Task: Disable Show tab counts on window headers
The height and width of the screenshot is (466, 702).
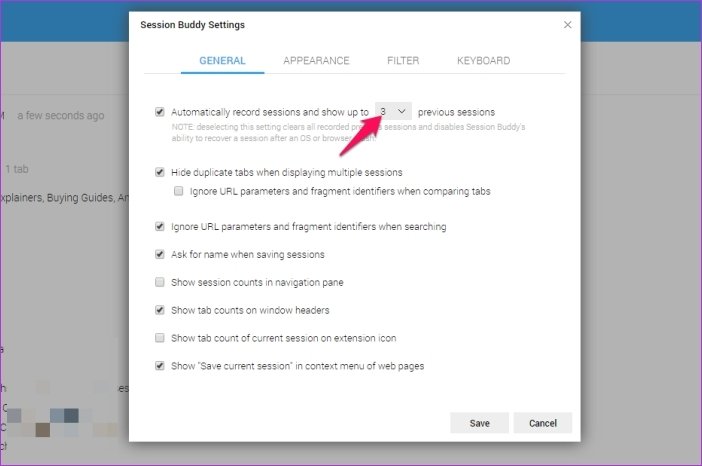Action: pyautogui.click(x=160, y=311)
